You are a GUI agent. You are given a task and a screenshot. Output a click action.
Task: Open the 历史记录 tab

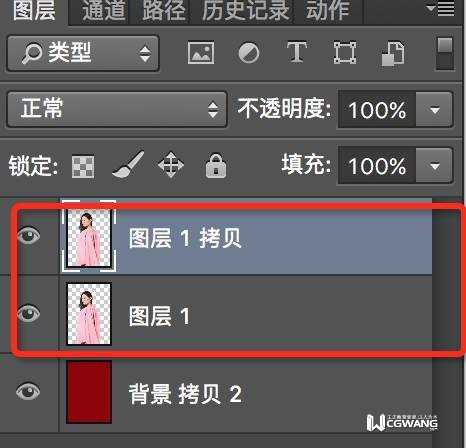pos(246,10)
